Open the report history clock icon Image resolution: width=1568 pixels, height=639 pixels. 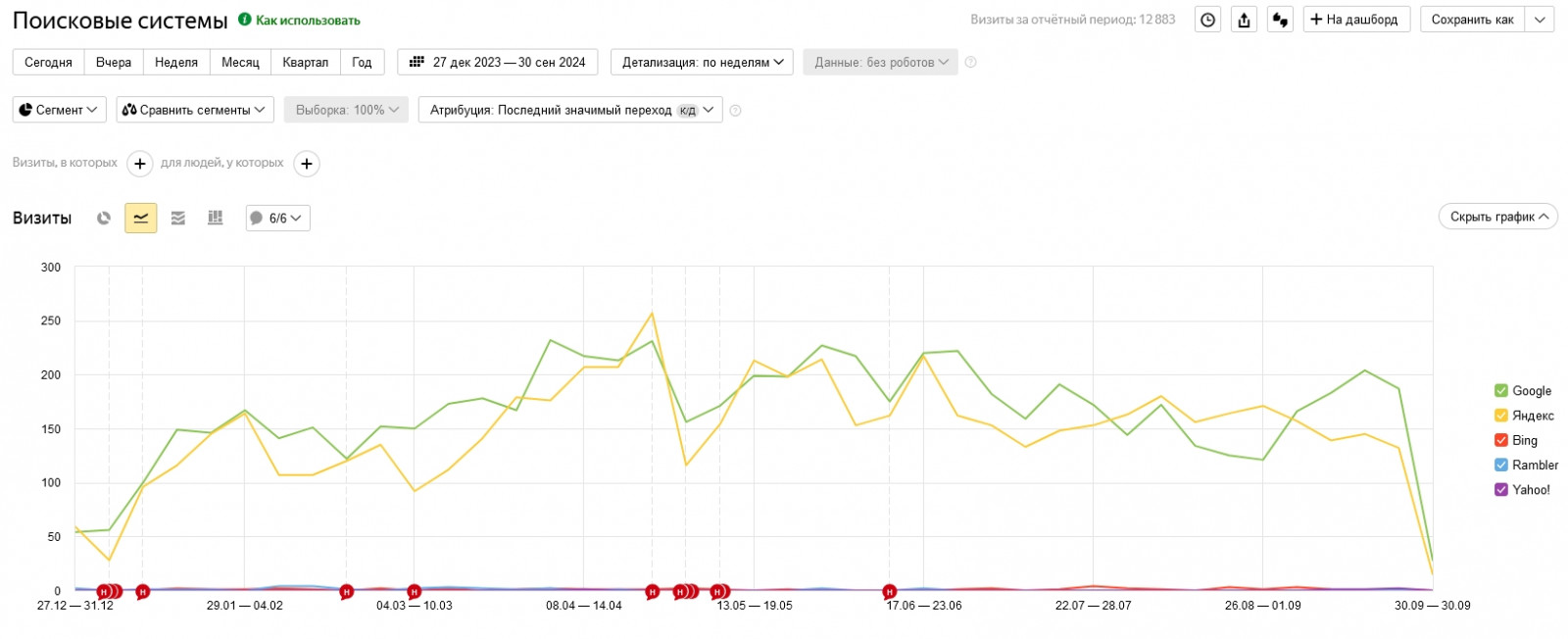(x=1208, y=20)
